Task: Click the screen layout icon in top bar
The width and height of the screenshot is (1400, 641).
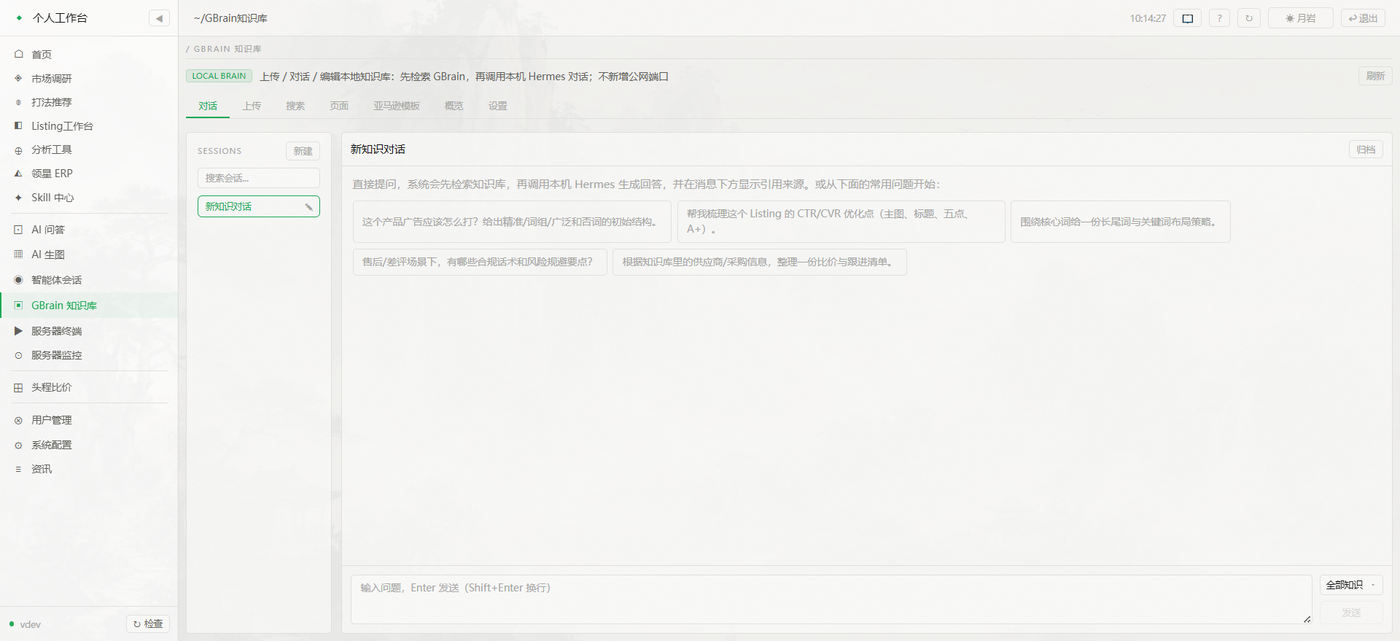Action: tap(1187, 18)
